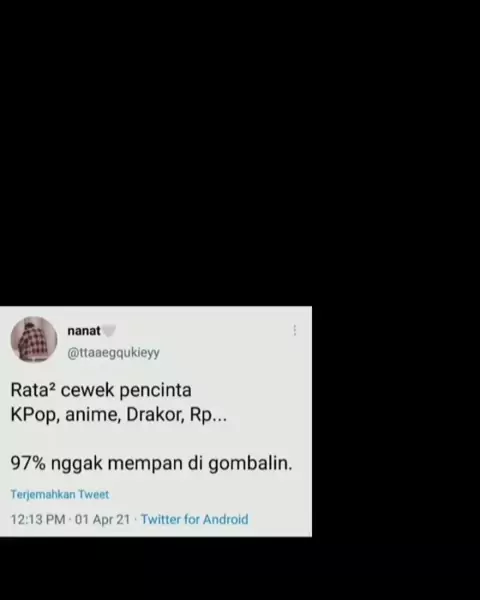Viewport: 480px width, 600px height.
Task: Click the words 'nggak mempan' in the tweet
Action: coord(117,464)
